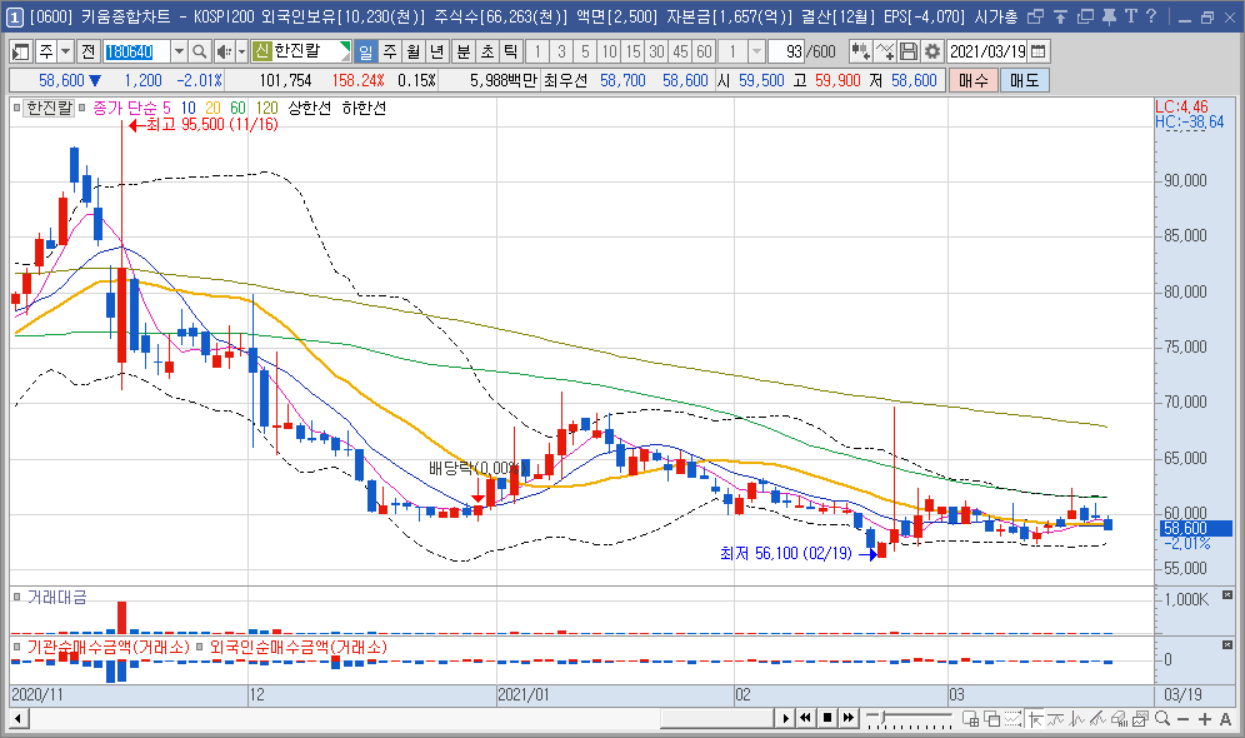This screenshot has height=738, width=1245.
Task: Click the stock code input 180640
Action: pyautogui.click(x=136, y=51)
